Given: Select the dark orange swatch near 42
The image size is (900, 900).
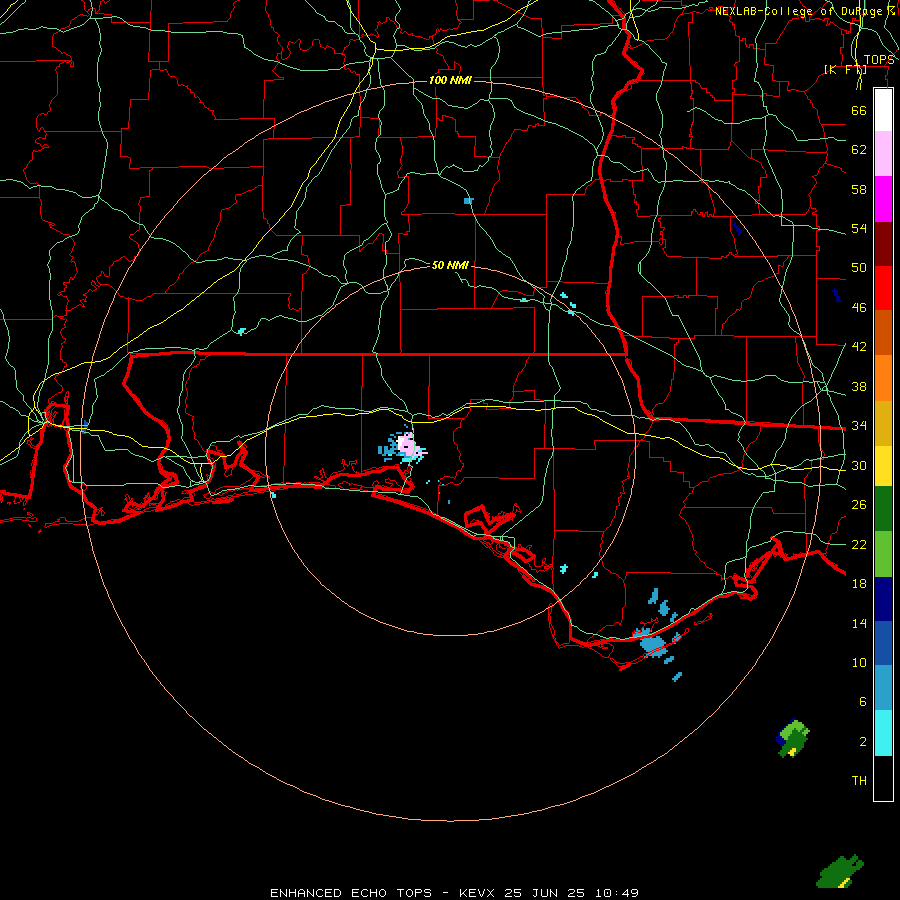Looking at the screenshot, I should pos(883,333).
